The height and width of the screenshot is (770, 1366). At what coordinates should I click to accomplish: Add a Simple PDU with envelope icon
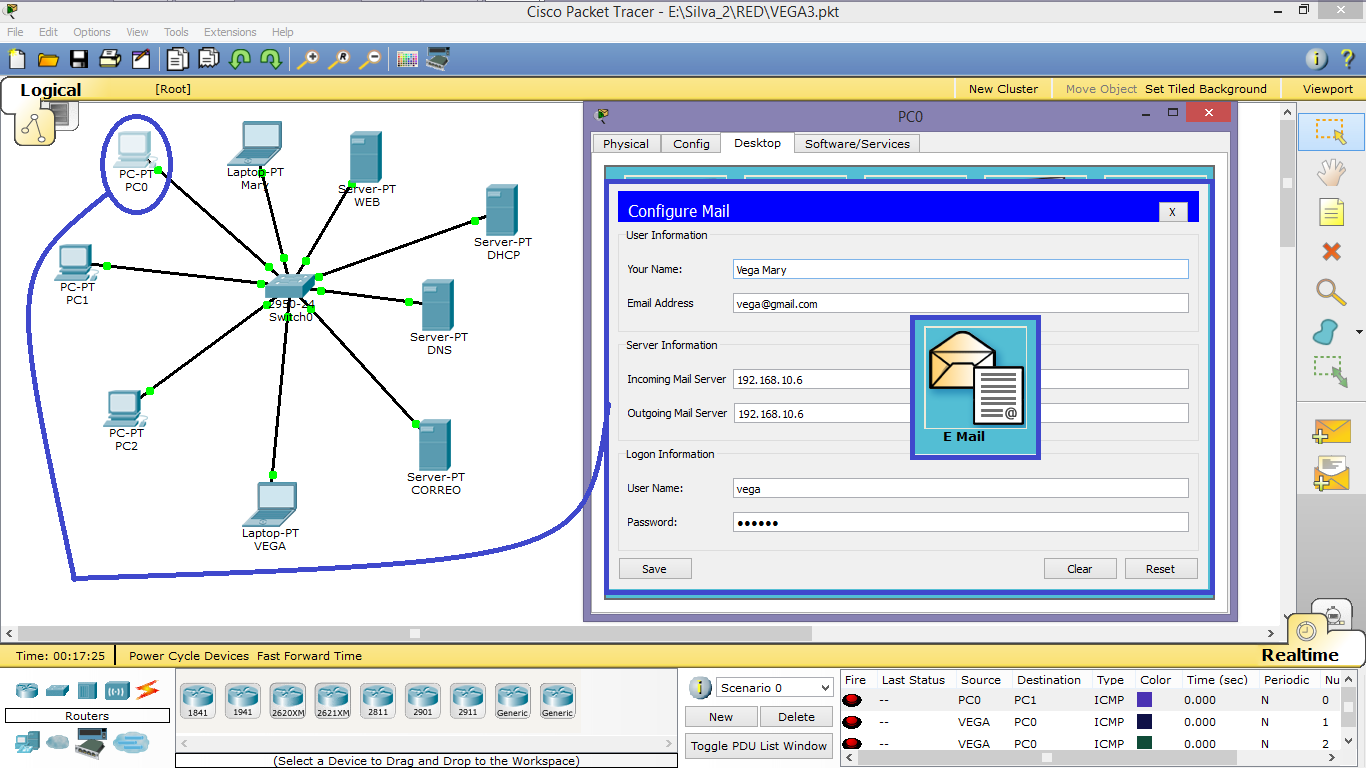(1331, 431)
